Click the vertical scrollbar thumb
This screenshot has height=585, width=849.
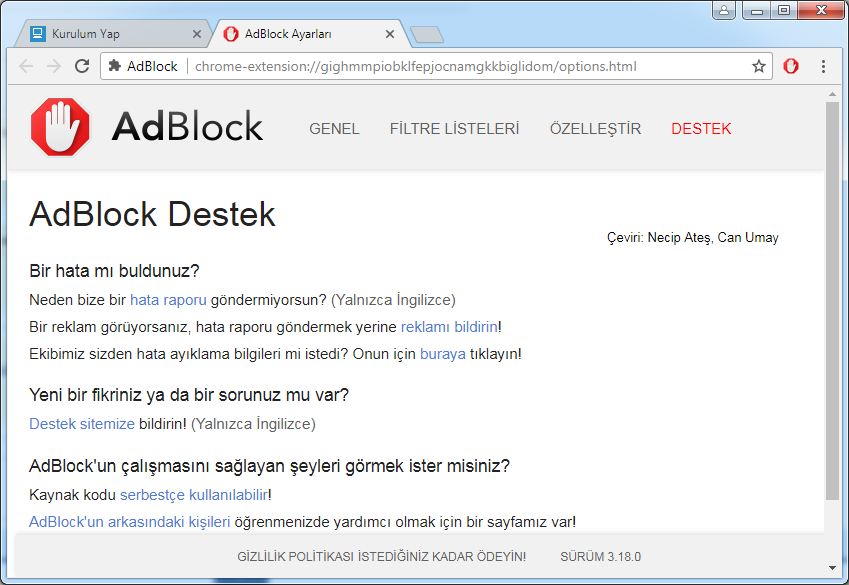tap(832, 301)
